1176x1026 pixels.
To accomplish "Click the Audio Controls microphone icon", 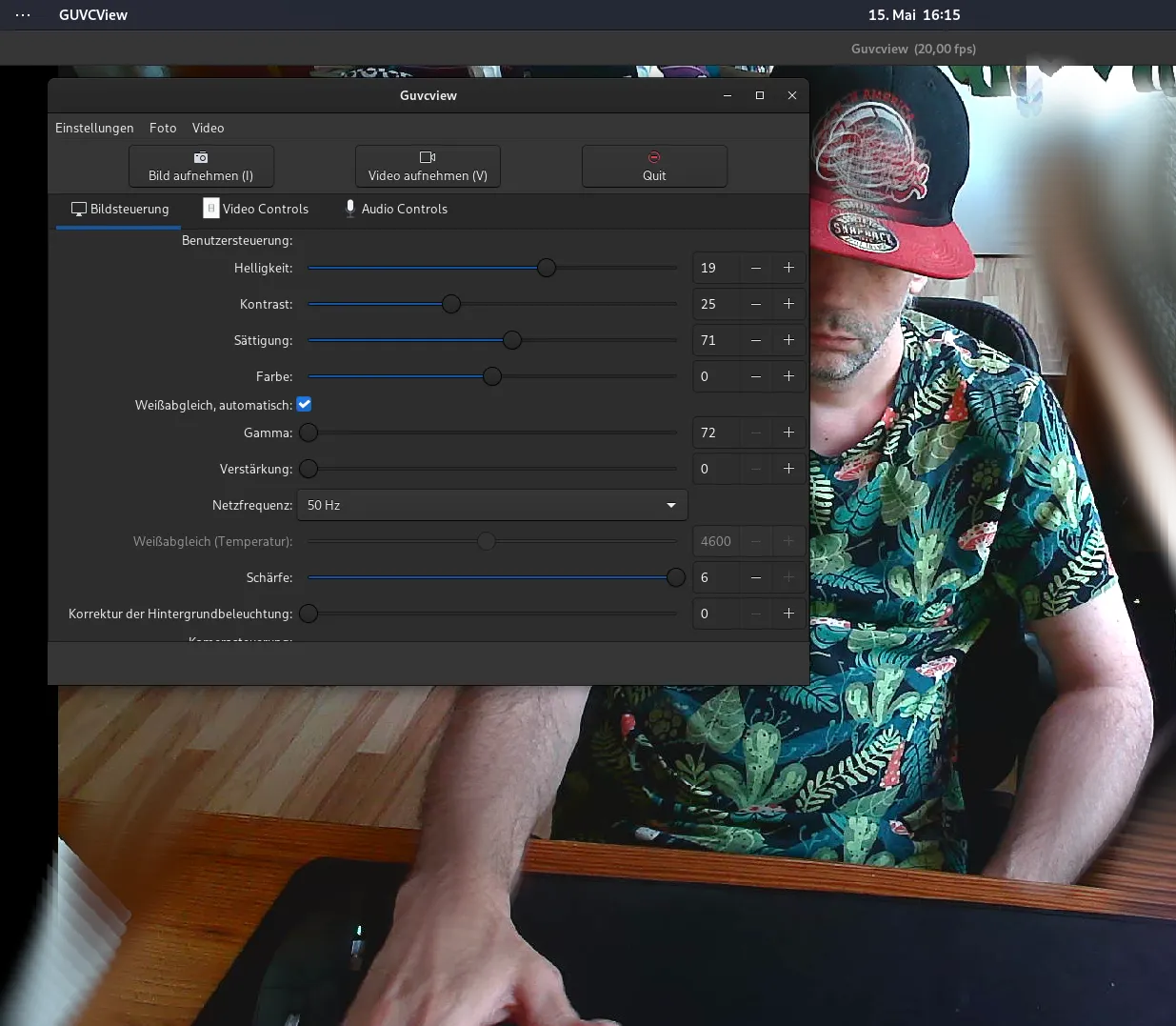I will [350, 209].
